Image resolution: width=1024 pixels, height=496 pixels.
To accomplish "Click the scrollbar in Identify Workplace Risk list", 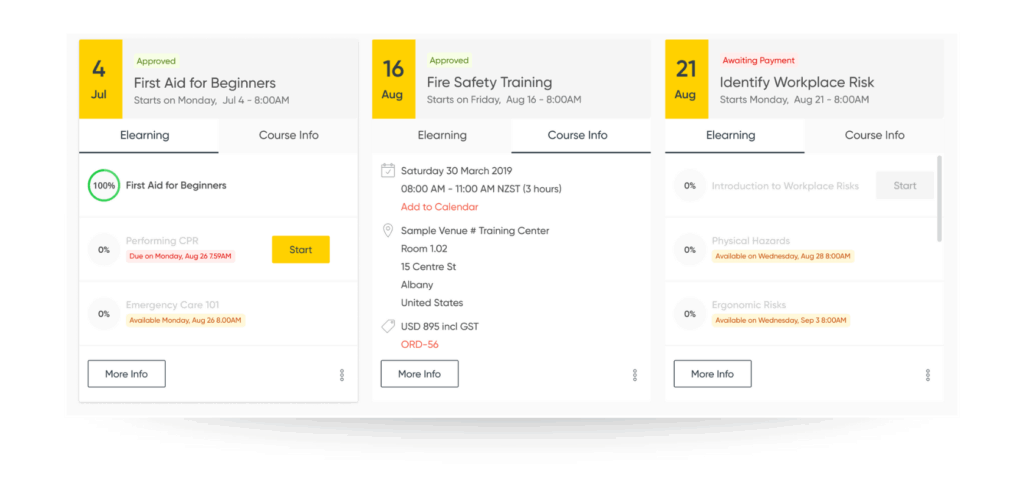I will (x=939, y=198).
